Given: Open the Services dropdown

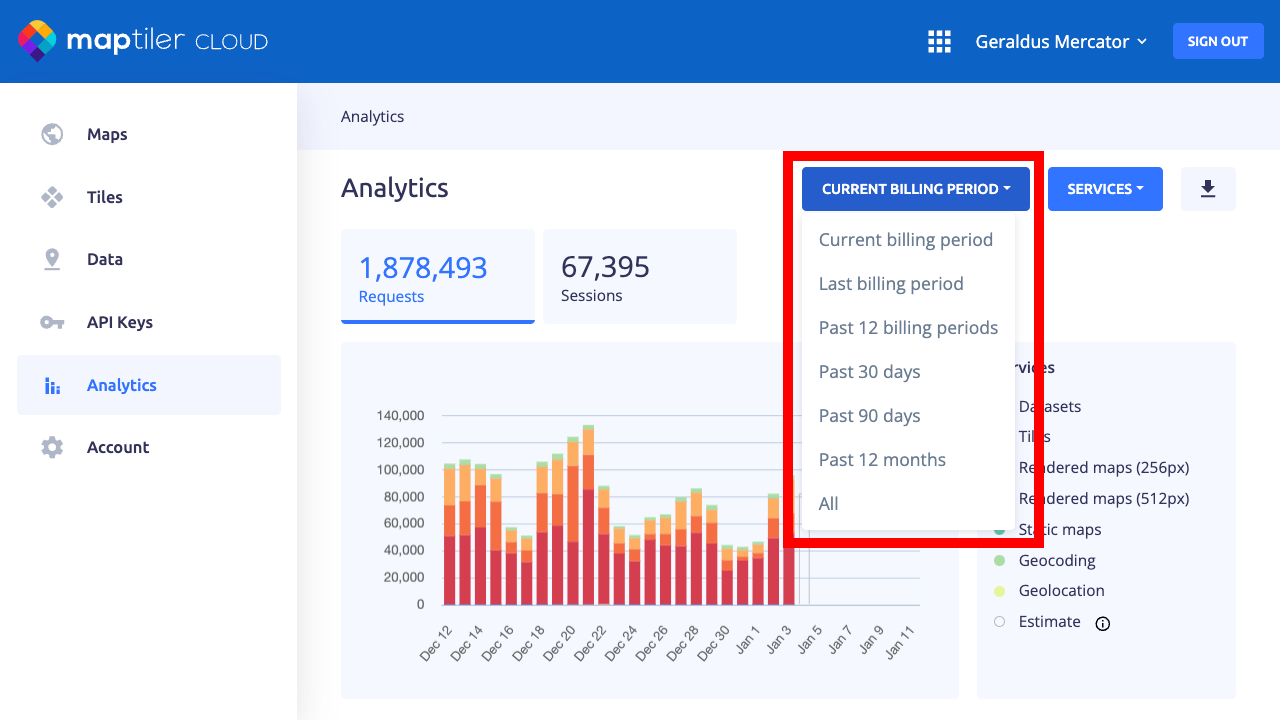Looking at the screenshot, I should (x=1105, y=189).
